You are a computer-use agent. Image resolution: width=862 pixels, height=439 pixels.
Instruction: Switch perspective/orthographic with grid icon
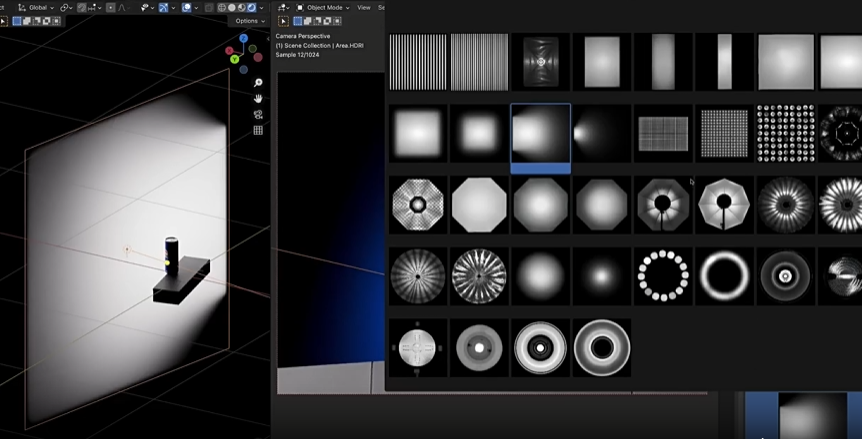coord(258,130)
